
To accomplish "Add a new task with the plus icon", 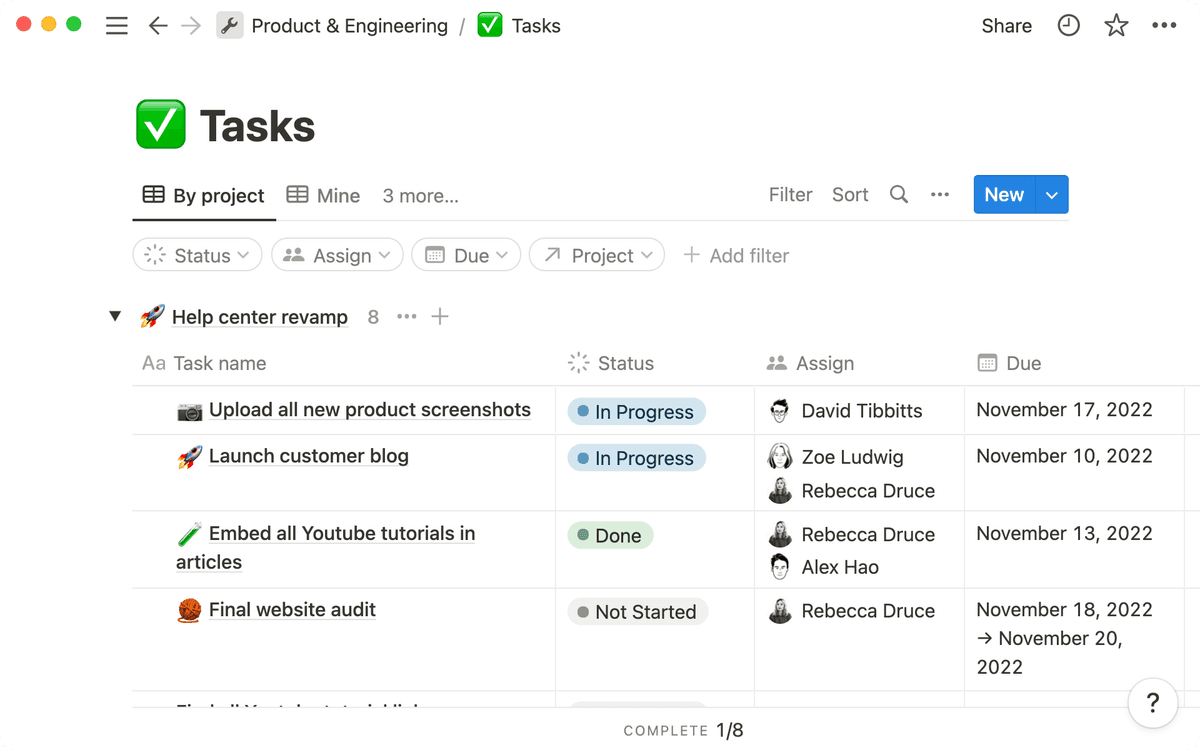I will point(440,316).
